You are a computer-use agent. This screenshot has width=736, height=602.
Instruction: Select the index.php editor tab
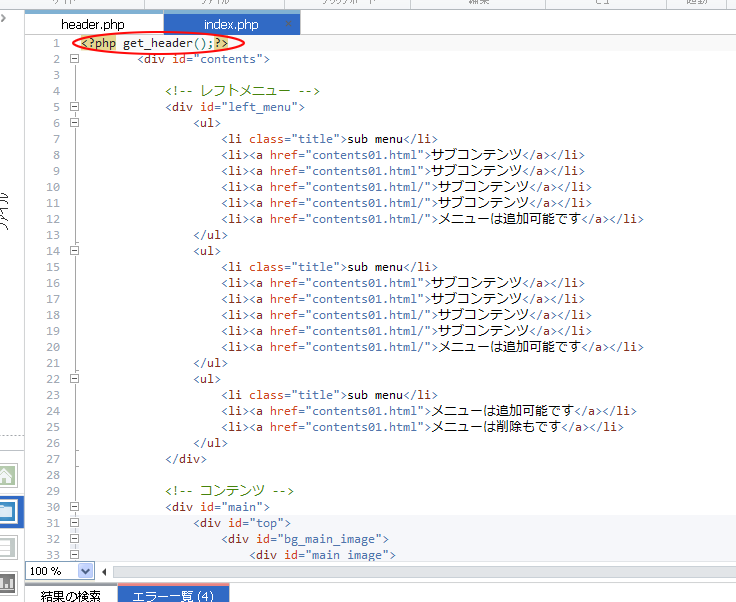230,24
